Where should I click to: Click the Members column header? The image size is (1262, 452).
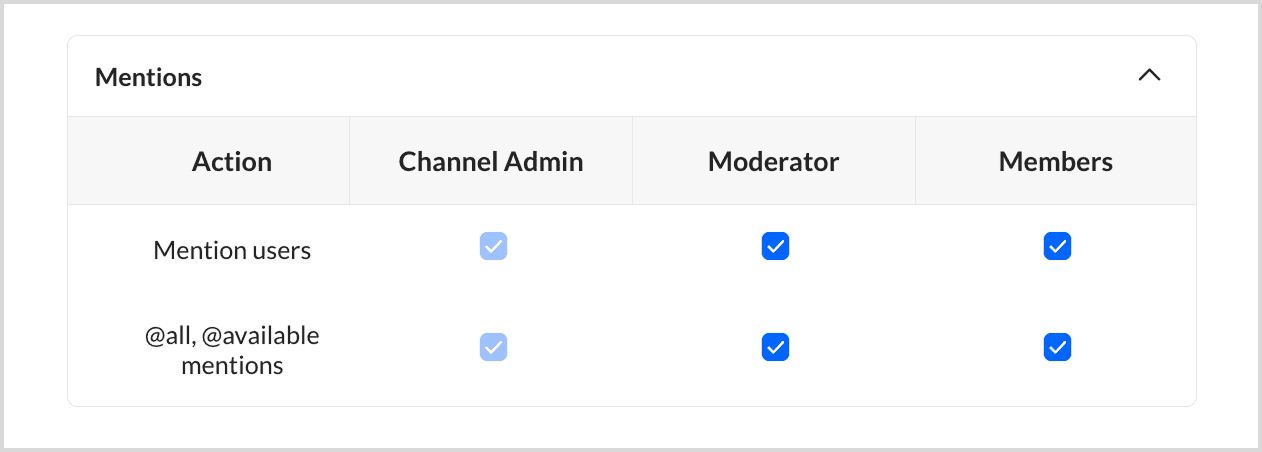[x=1055, y=161]
